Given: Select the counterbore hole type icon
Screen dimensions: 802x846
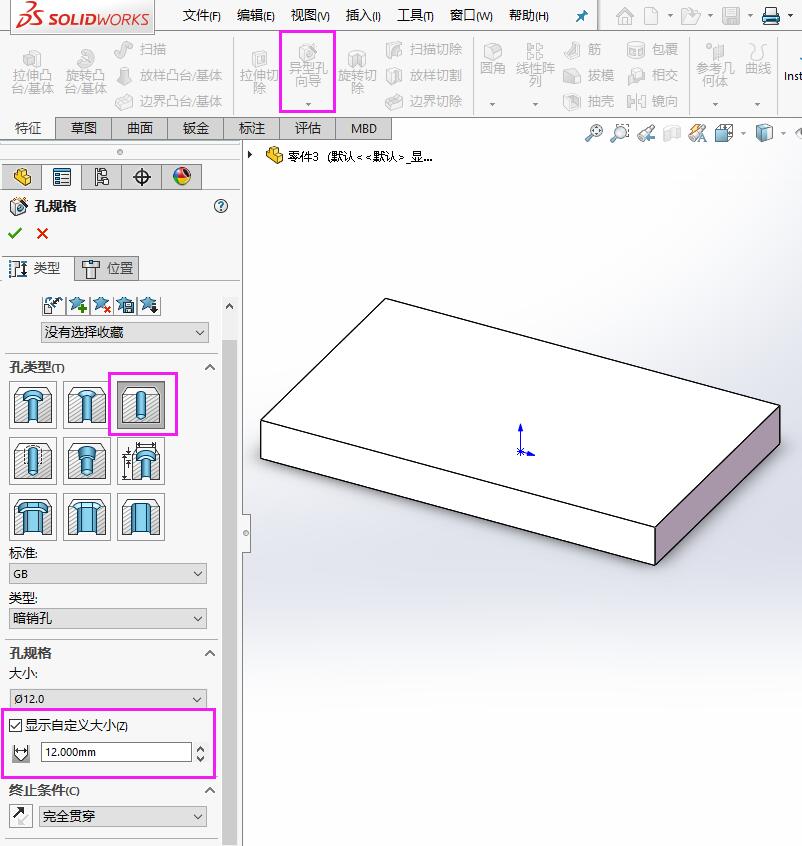Looking at the screenshot, I should 33,403.
